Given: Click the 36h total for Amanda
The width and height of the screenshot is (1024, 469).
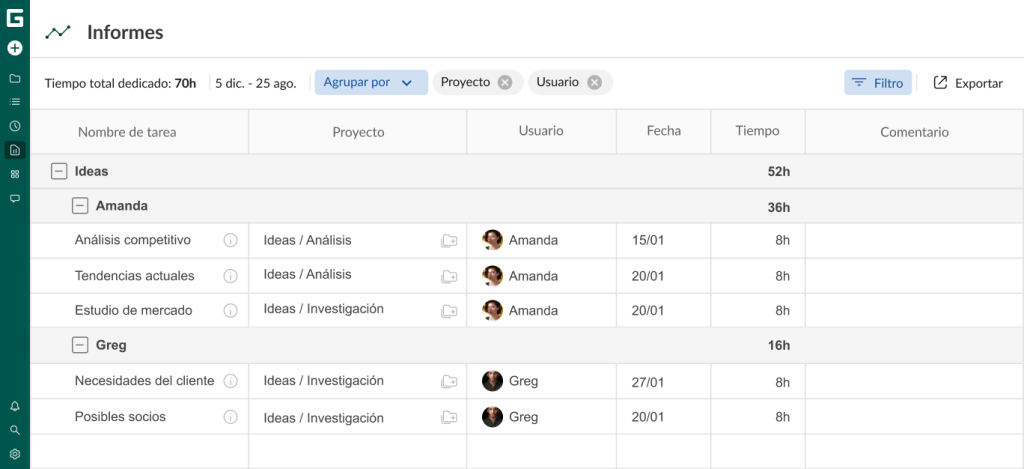Looking at the screenshot, I should tap(779, 208).
